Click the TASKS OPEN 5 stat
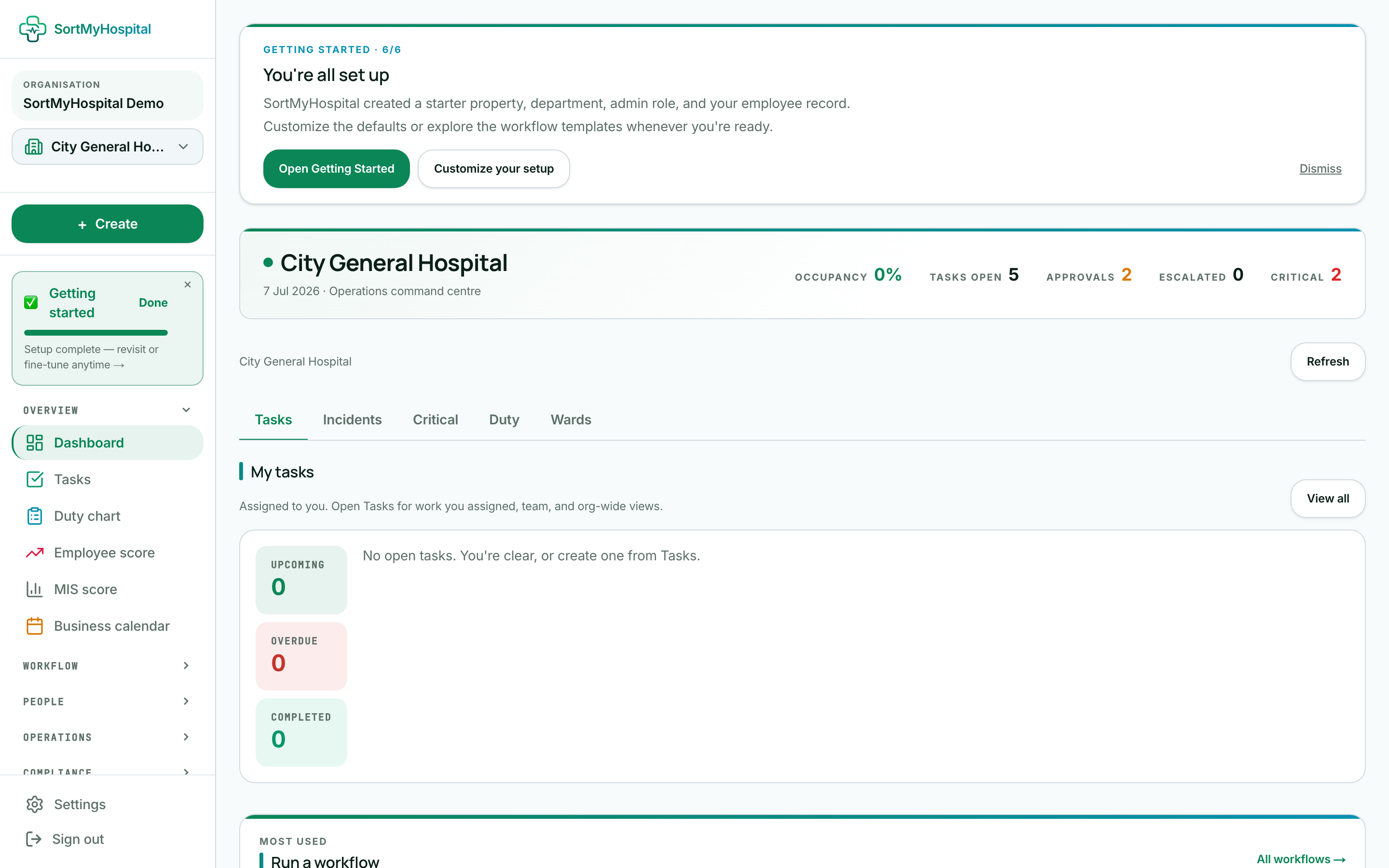Image resolution: width=1389 pixels, height=868 pixels. [974, 275]
